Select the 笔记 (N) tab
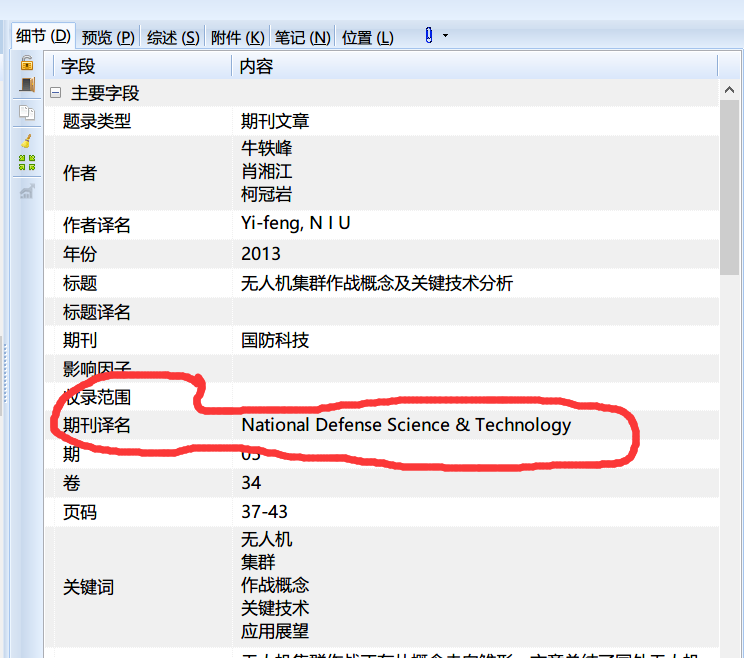 tap(302, 37)
